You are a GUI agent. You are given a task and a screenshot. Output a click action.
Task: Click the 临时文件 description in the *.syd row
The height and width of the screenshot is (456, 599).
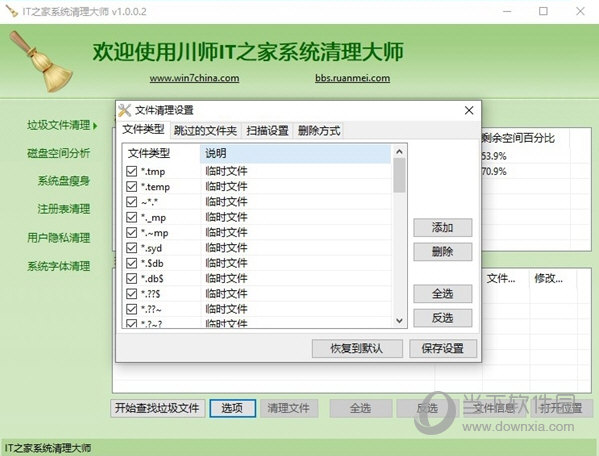[227, 248]
